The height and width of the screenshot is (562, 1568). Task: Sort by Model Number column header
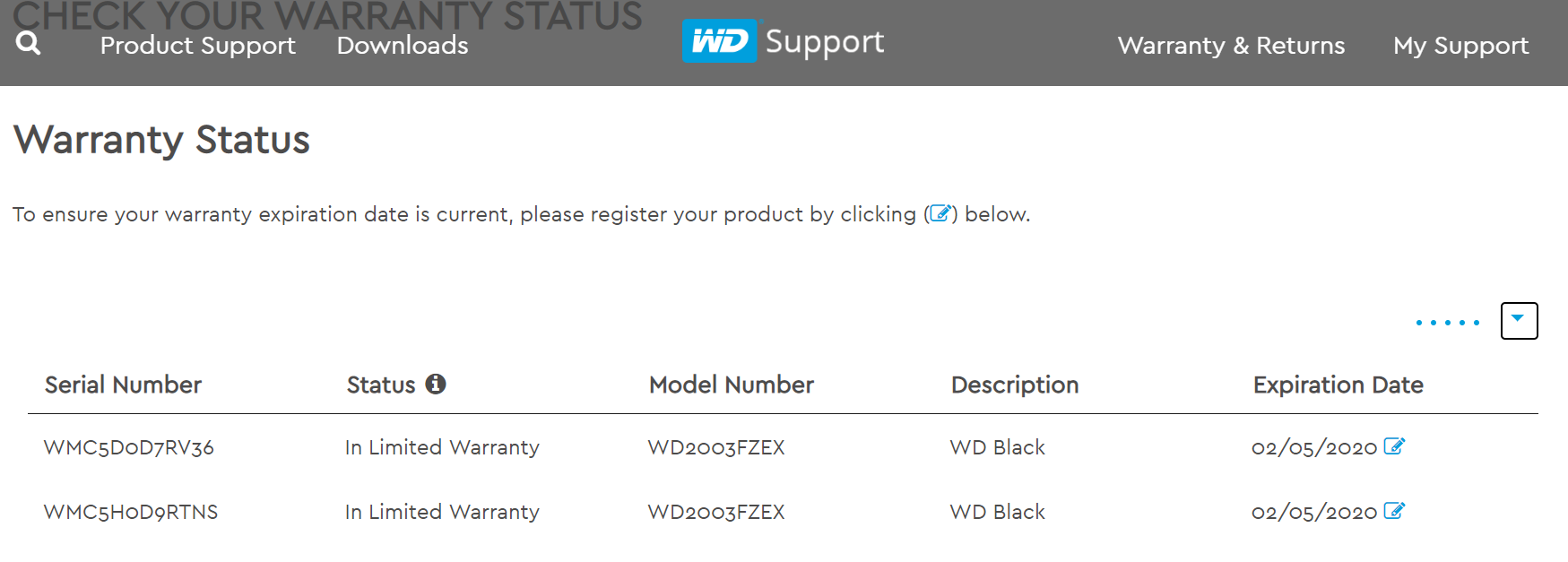(x=731, y=385)
